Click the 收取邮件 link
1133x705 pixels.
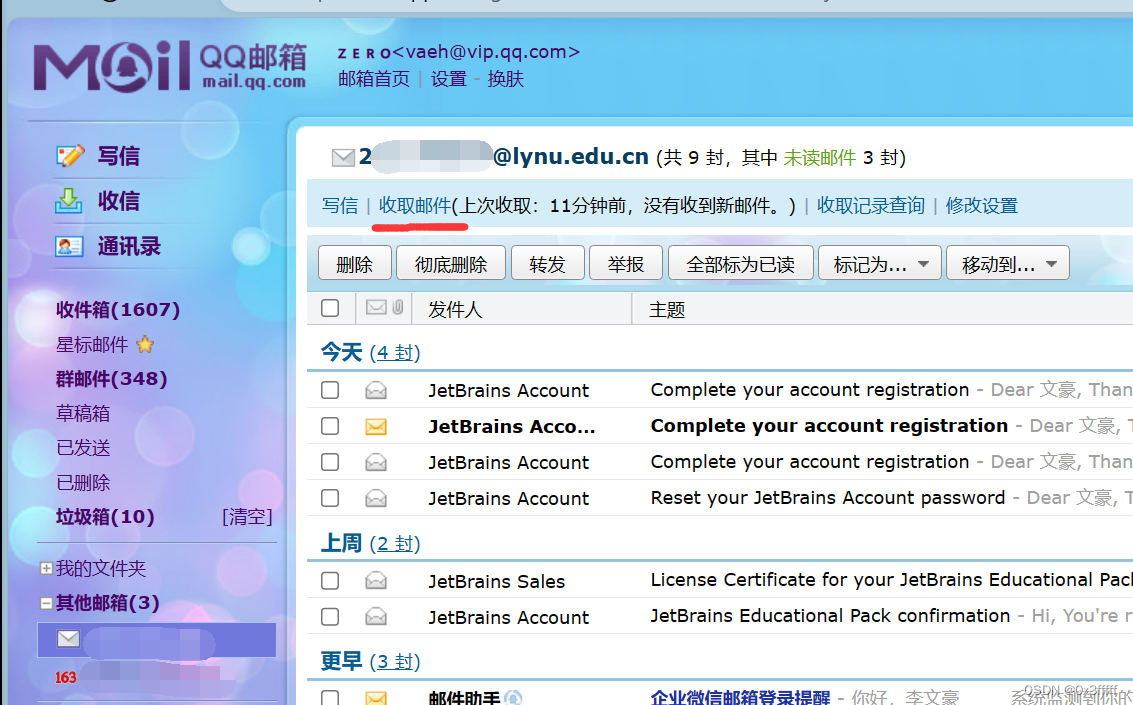click(x=415, y=206)
